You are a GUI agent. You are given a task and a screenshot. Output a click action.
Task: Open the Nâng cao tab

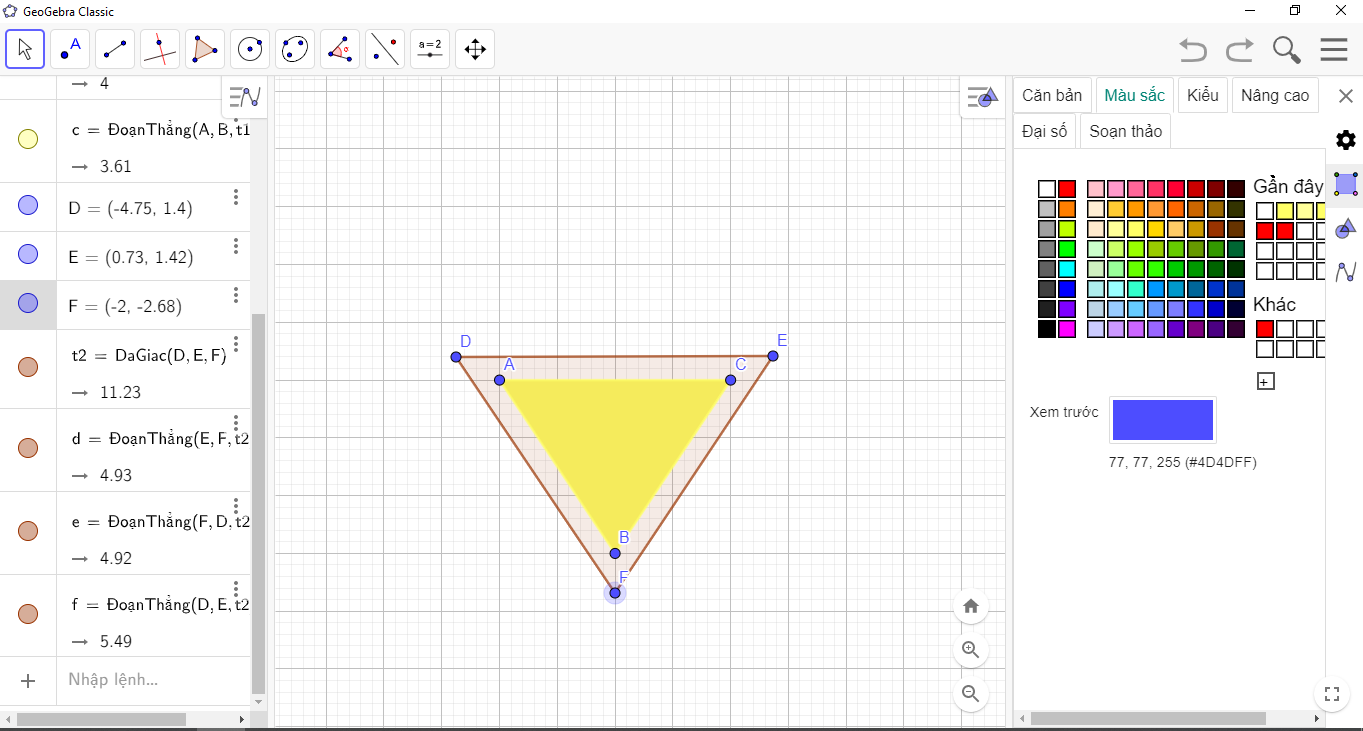coord(1274,96)
